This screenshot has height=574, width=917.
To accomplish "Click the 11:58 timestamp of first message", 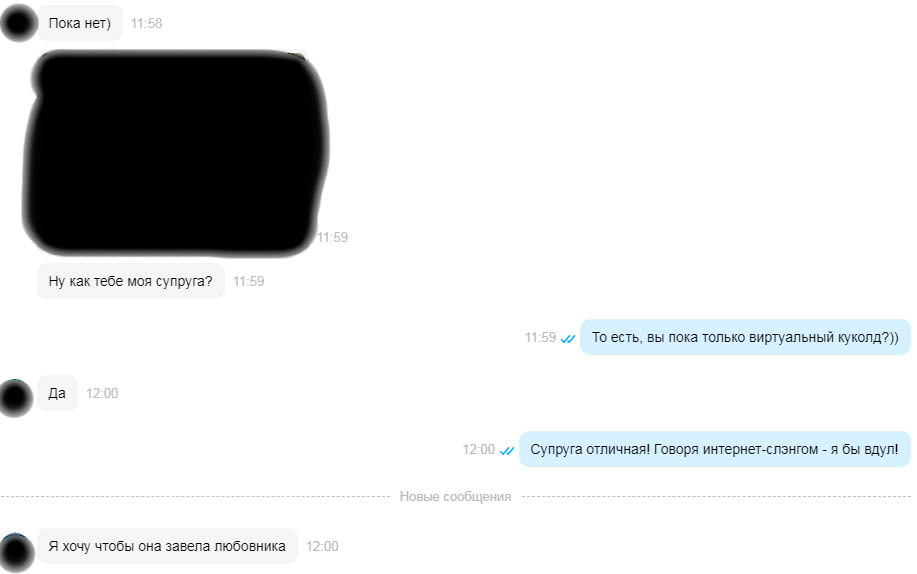I will point(146,23).
